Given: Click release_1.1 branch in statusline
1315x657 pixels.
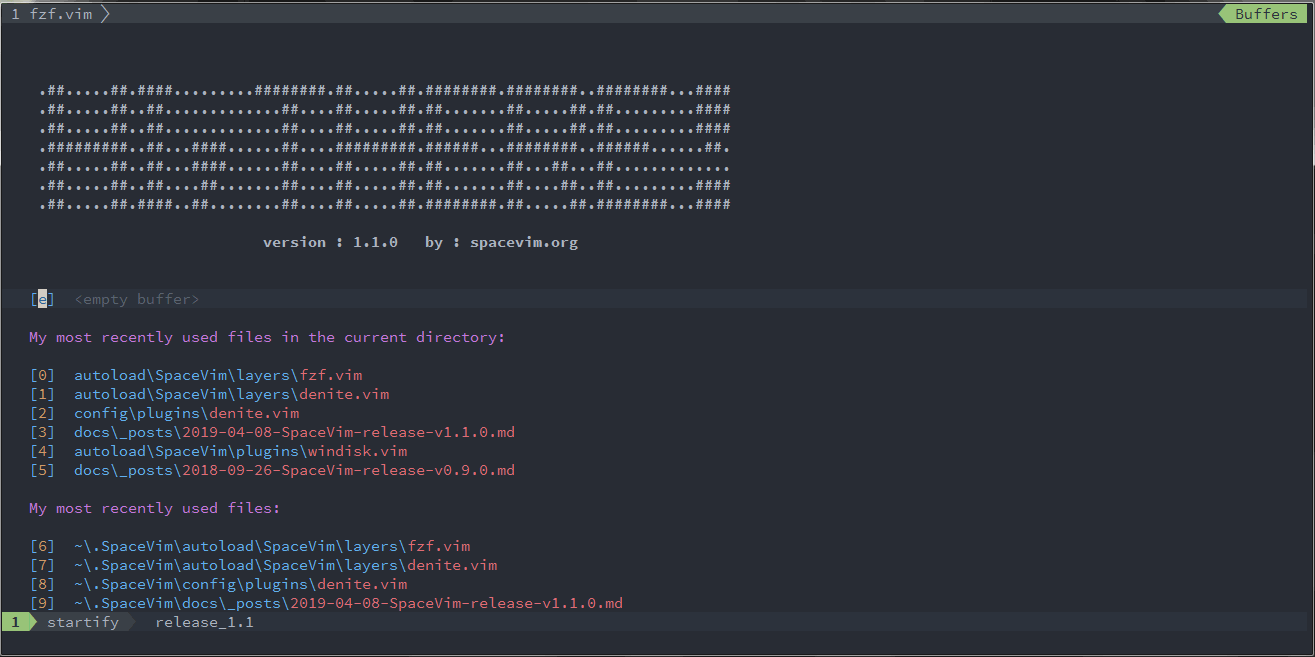Looking at the screenshot, I should point(205,622).
